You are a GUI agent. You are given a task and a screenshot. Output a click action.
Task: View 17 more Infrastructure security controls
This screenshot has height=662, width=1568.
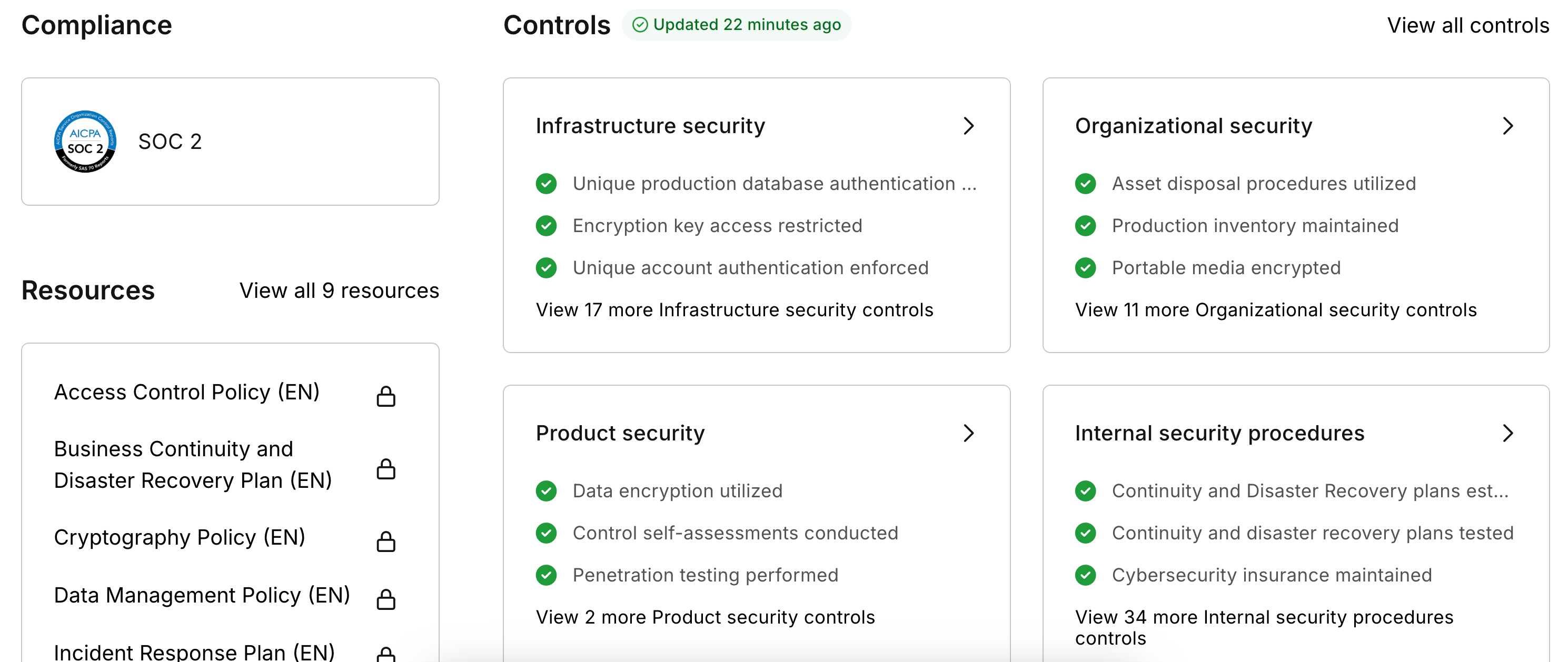coord(734,310)
